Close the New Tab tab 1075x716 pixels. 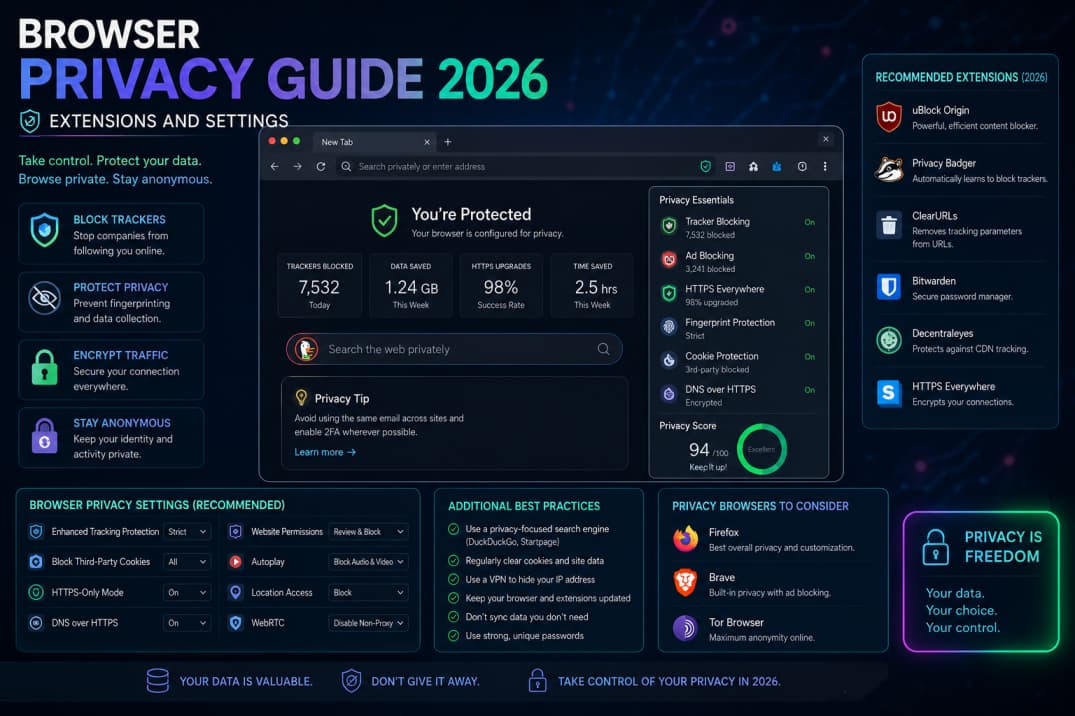click(x=426, y=142)
